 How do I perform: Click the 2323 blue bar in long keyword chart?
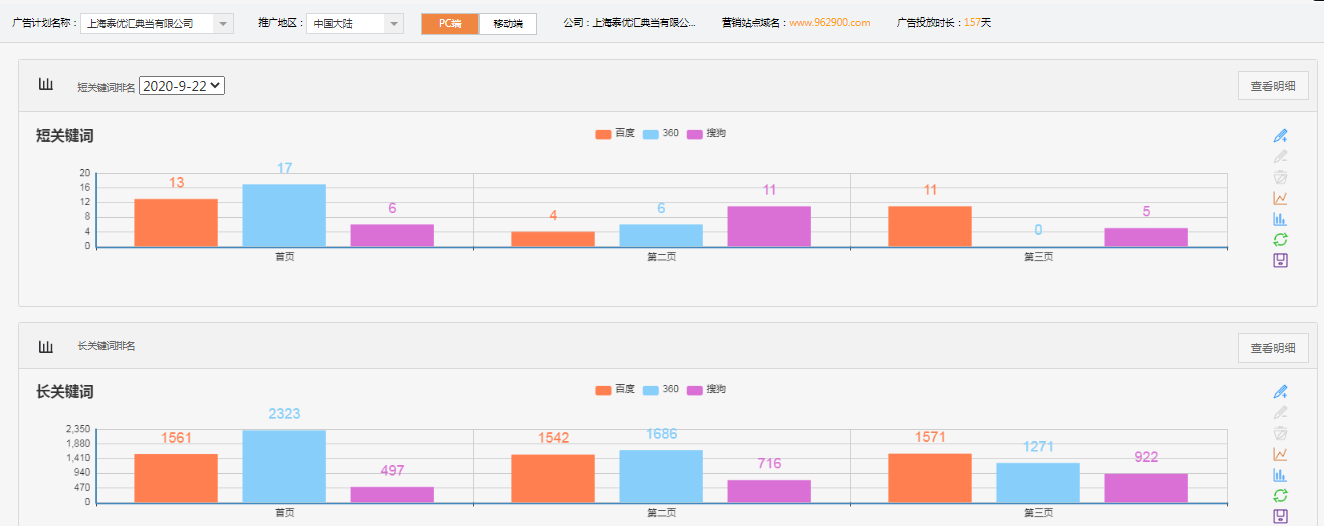[284, 465]
